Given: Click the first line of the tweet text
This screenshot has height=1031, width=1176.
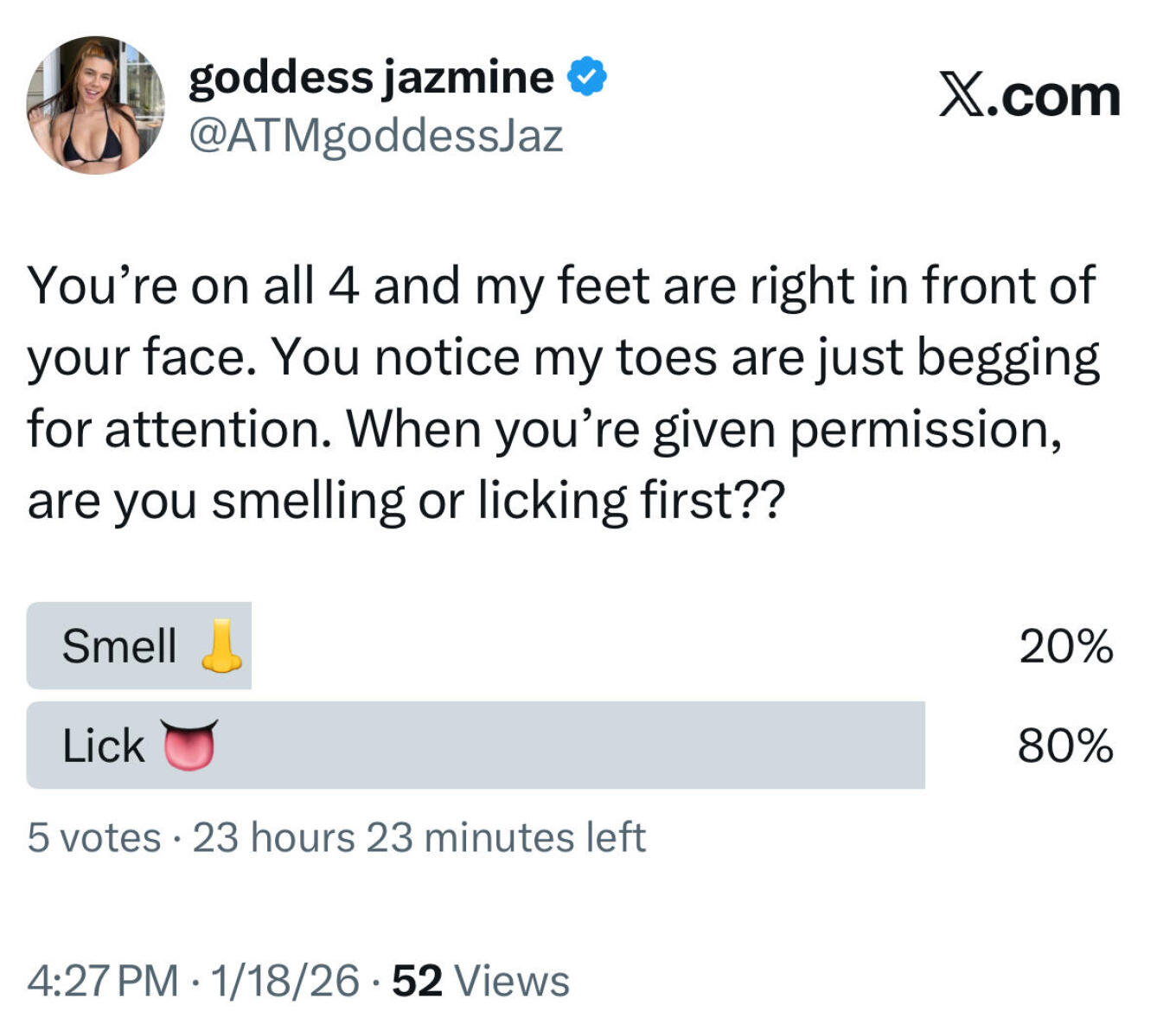Looking at the screenshot, I should (560, 286).
